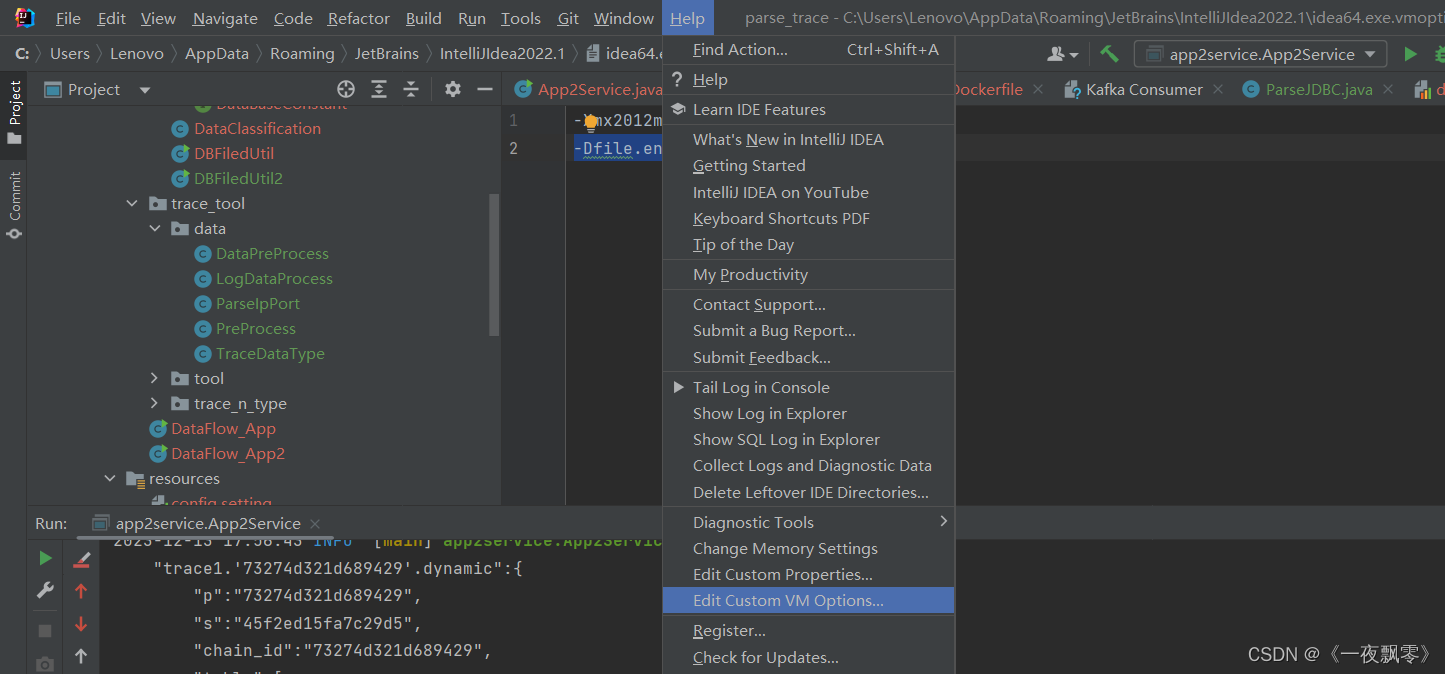Click the IntelliJIdea2022.1 breadcrumb segment
1445x674 pixels.
[502, 54]
